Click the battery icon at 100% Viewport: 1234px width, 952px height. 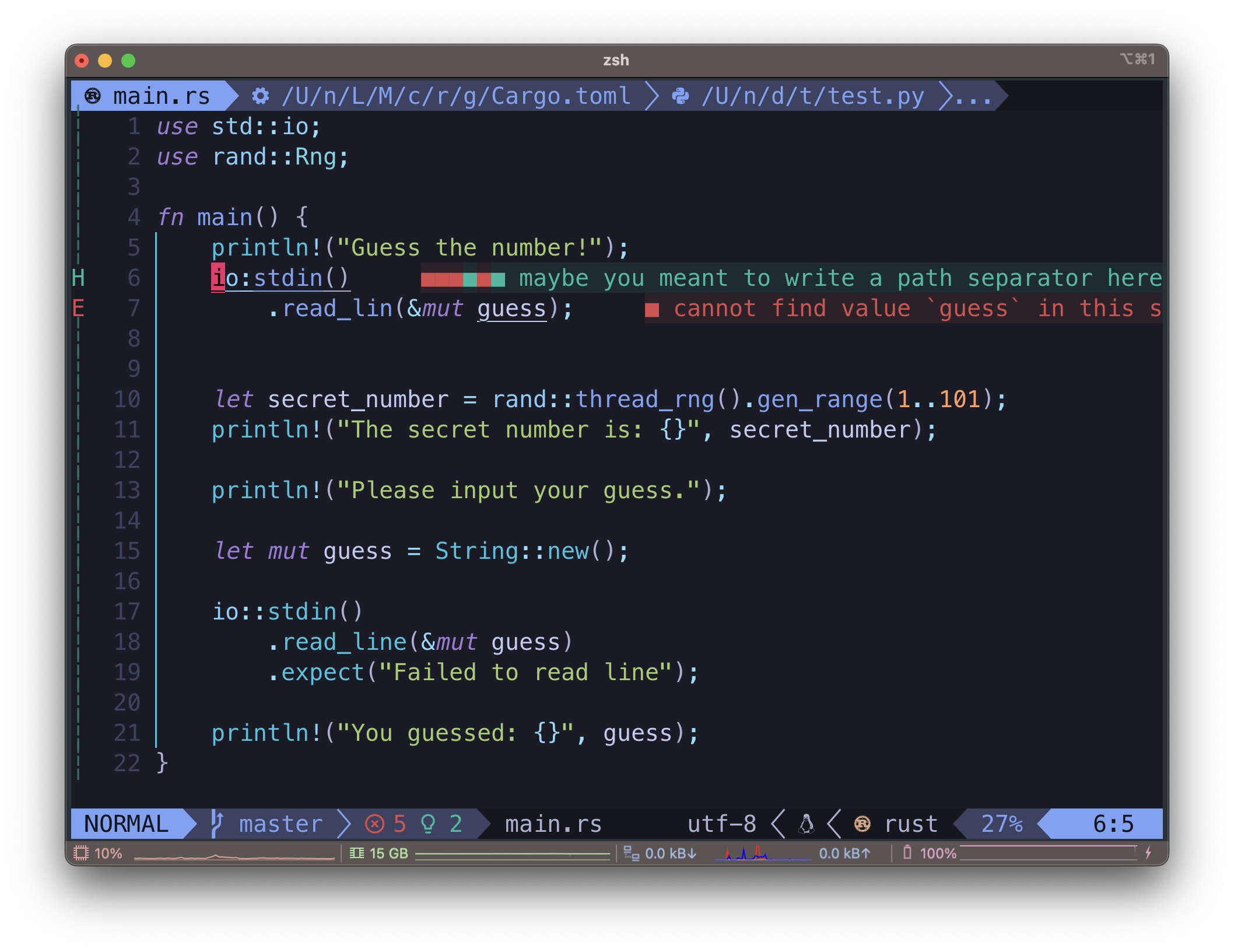click(907, 852)
